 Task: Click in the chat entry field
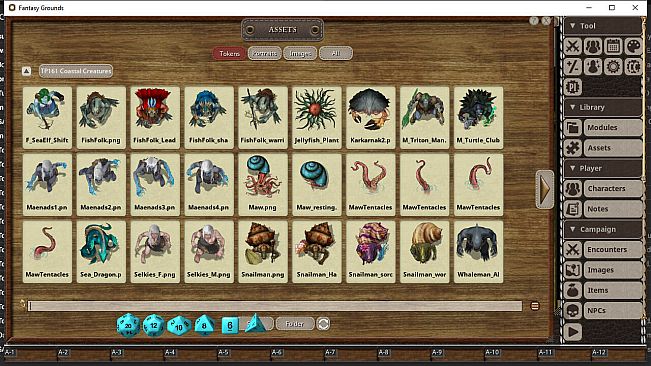(x=275, y=306)
